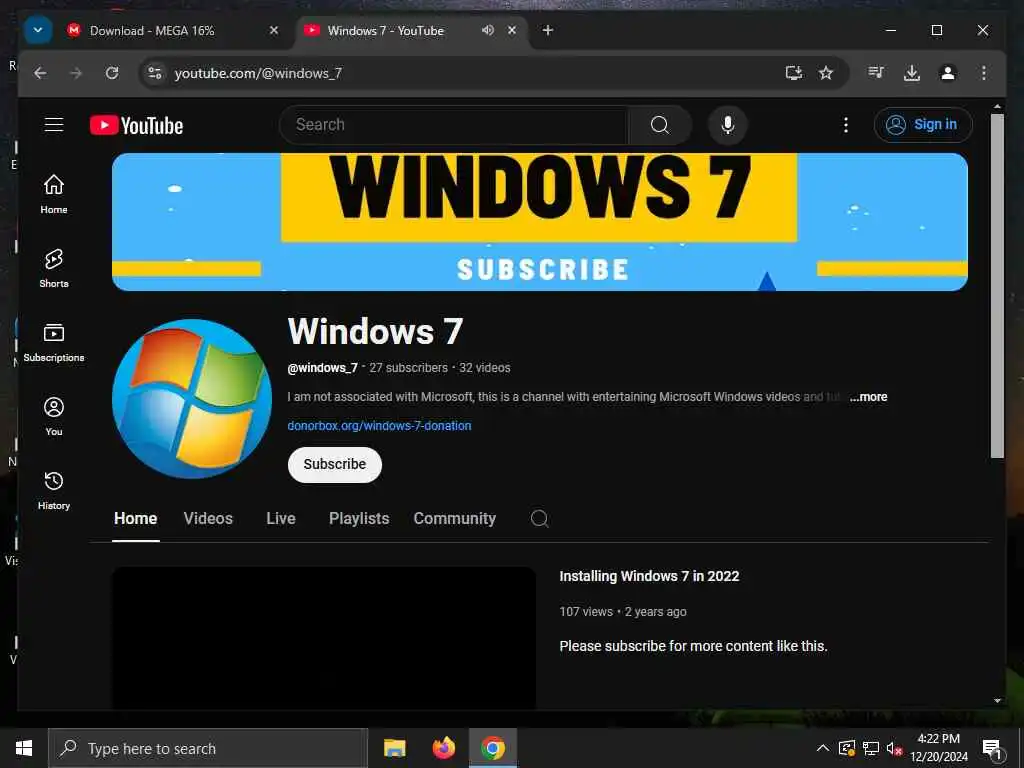Click the featured video player thumbnail
This screenshot has height=768, width=1024.
point(324,637)
